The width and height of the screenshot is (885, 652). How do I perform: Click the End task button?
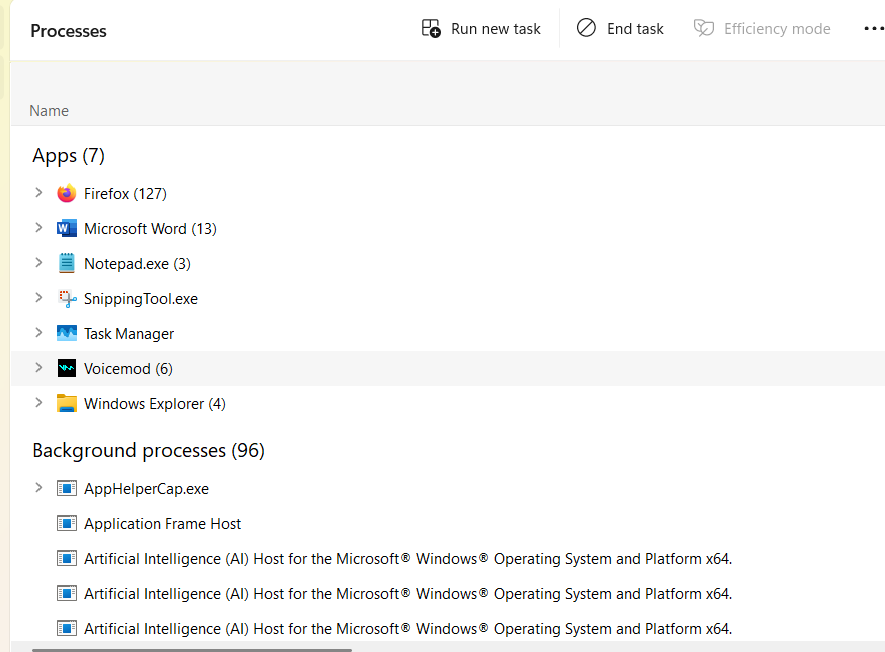coord(620,28)
